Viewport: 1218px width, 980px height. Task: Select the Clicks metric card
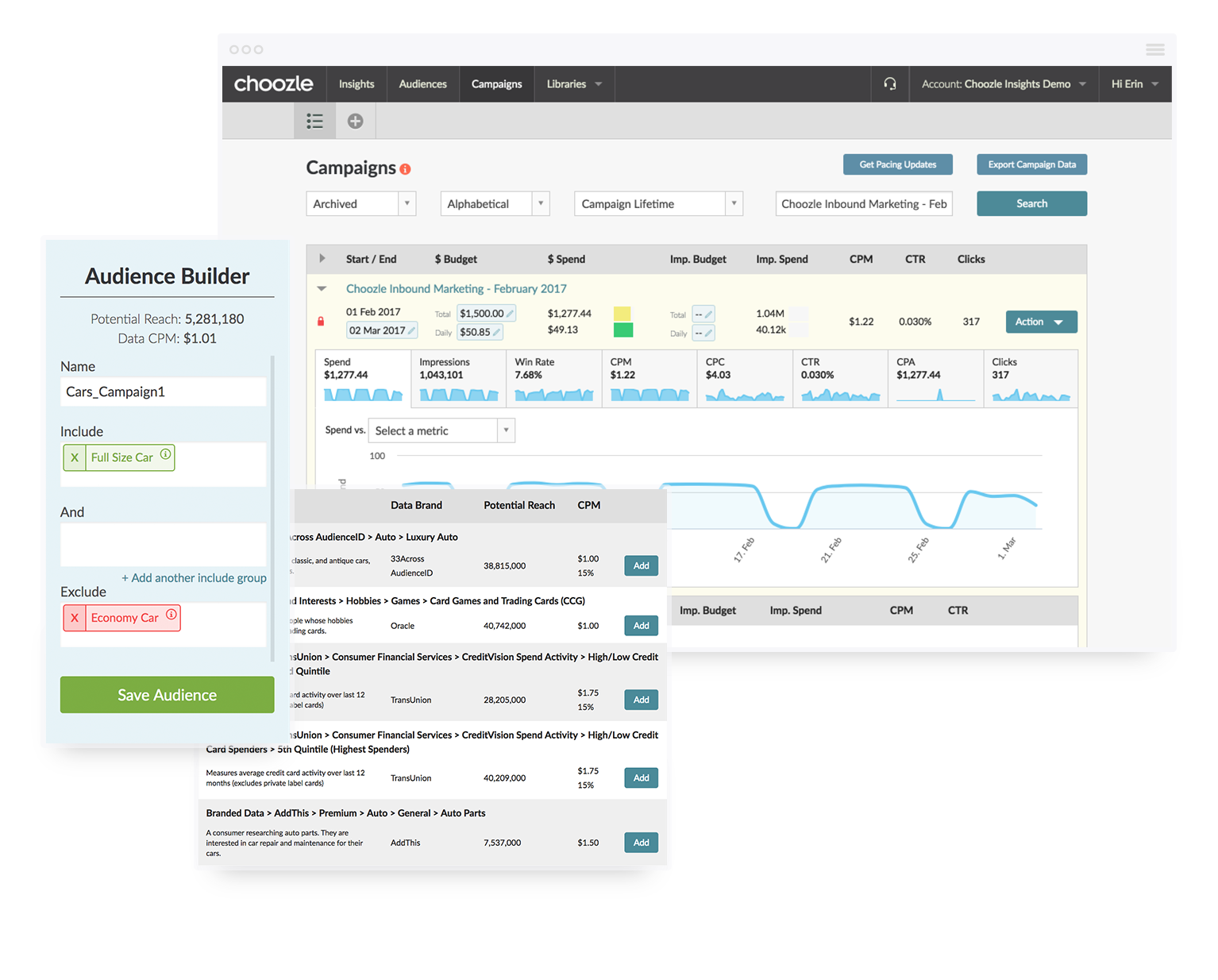tap(1031, 379)
